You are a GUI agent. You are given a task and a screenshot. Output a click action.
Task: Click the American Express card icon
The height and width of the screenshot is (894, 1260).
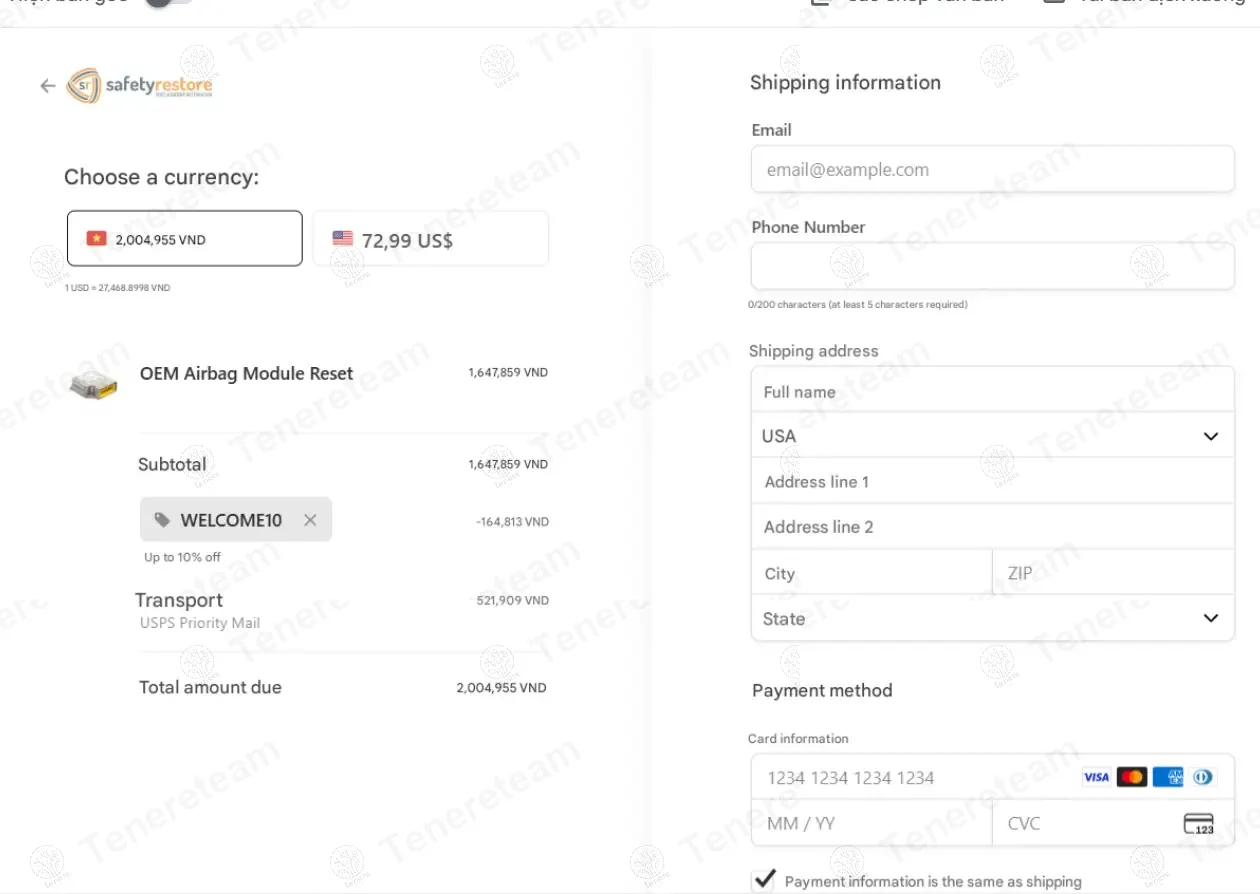coord(1167,777)
